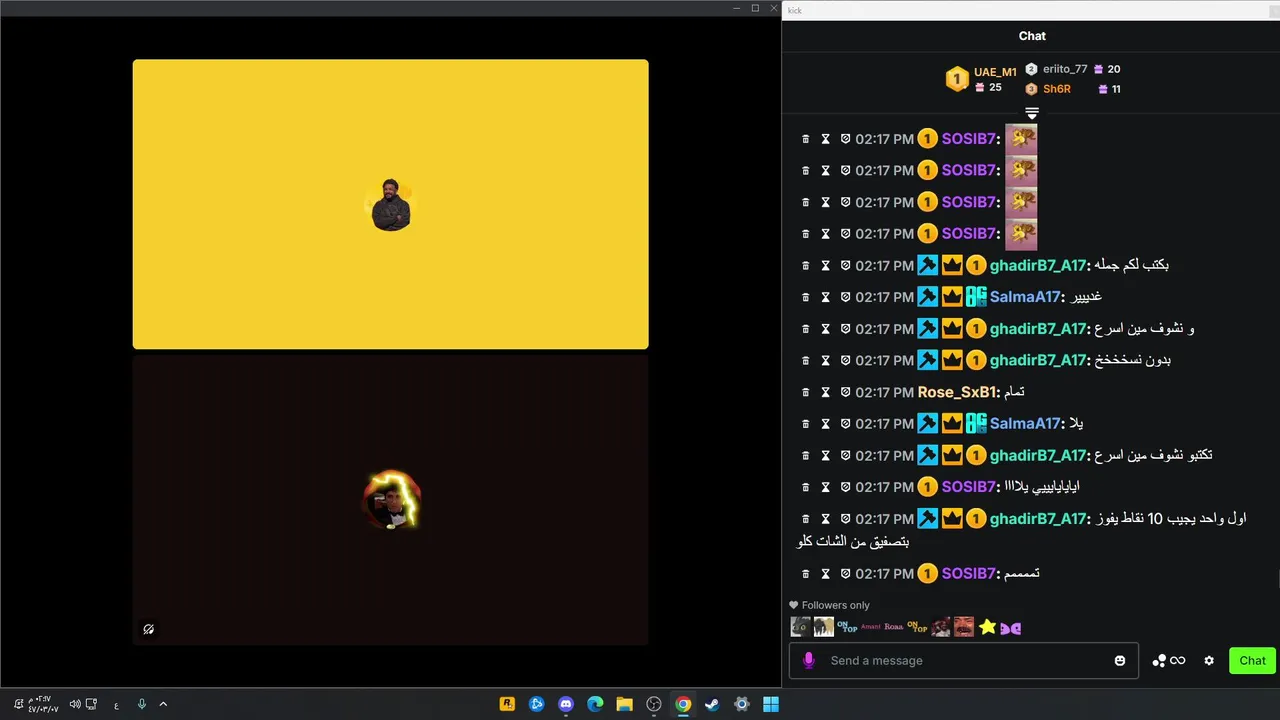
Task: Collapse the gift leaderboard arrow
Action: click(1032, 113)
